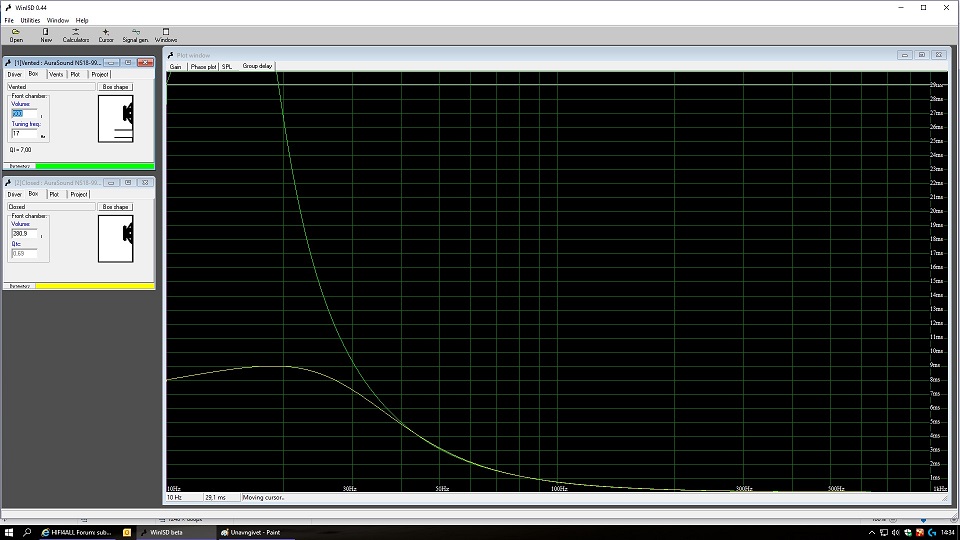Switch plot to Phase plot tab
This screenshot has height=540, width=960.
(x=203, y=66)
